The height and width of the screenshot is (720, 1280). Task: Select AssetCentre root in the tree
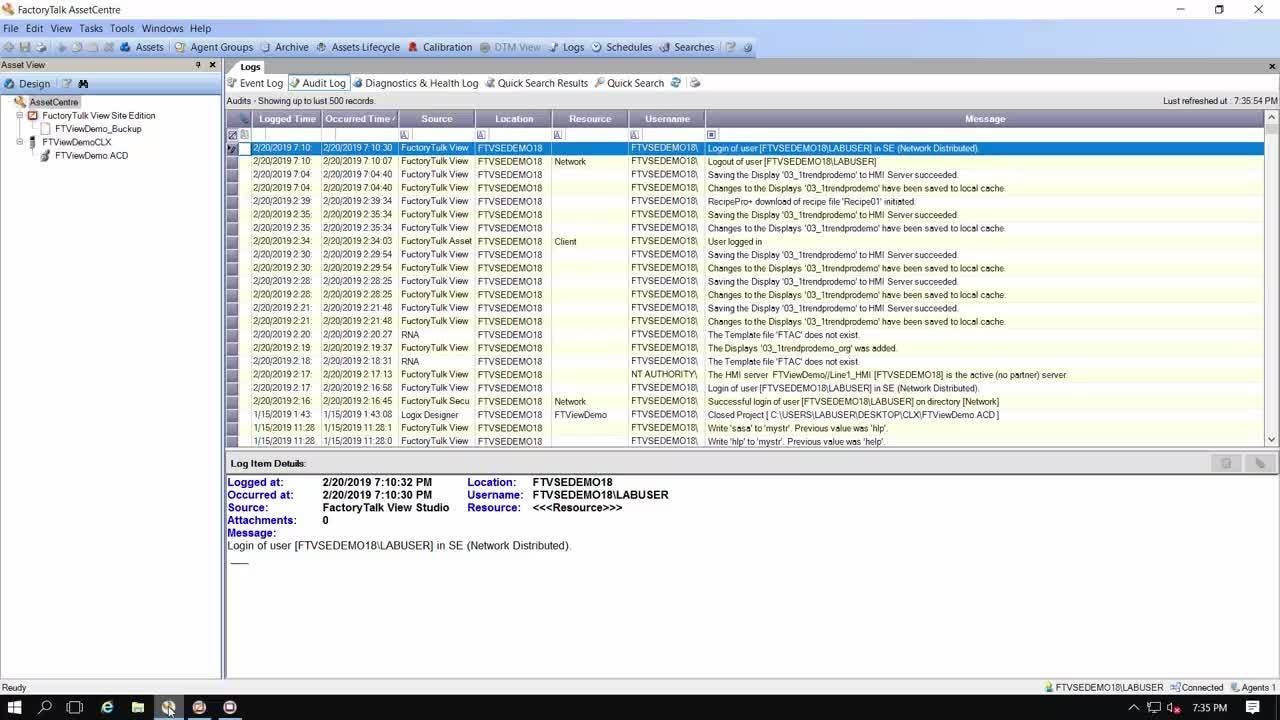coord(53,102)
